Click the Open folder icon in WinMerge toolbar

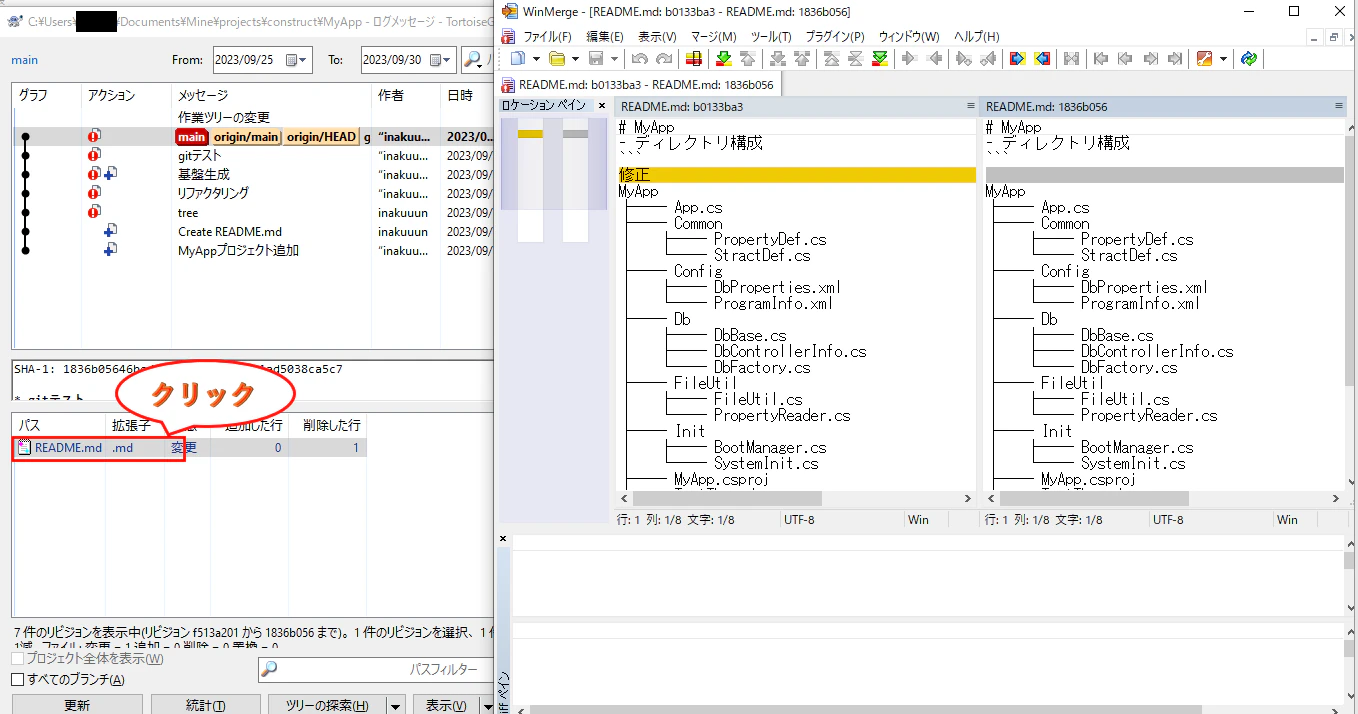coord(556,59)
